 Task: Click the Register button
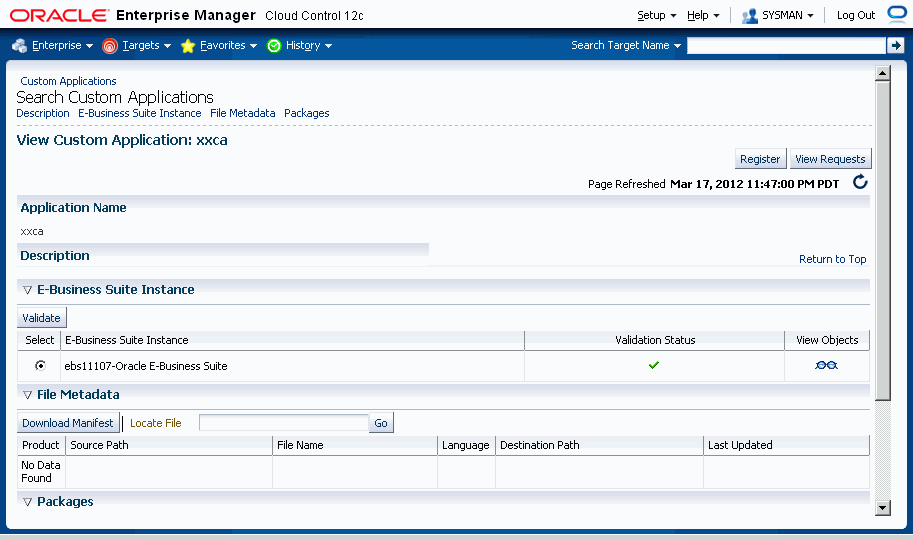[x=760, y=159]
